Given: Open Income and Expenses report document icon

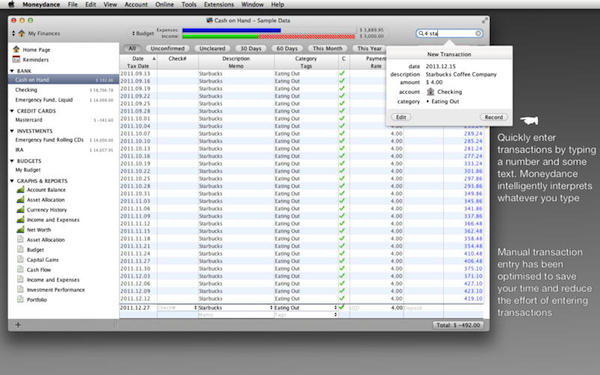Looking at the screenshot, I should [x=20, y=279].
